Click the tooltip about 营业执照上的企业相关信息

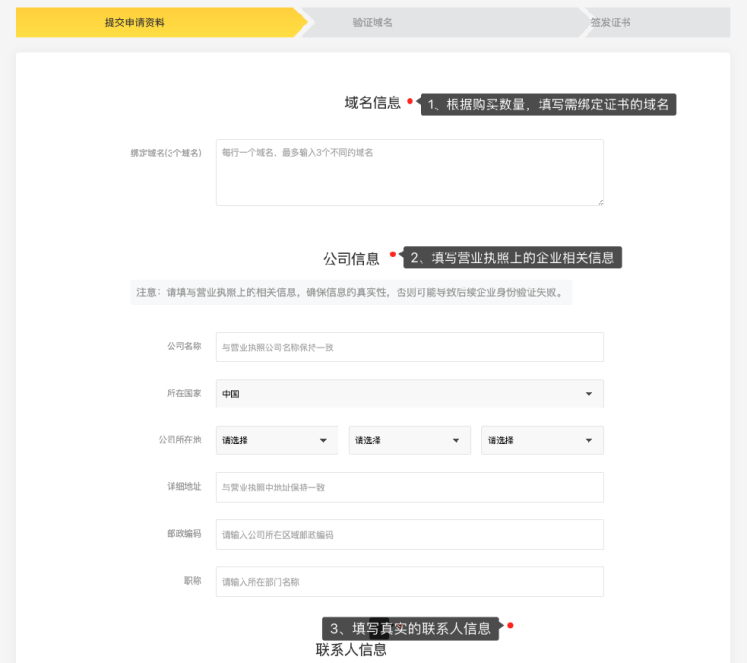[x=513, y=257]
